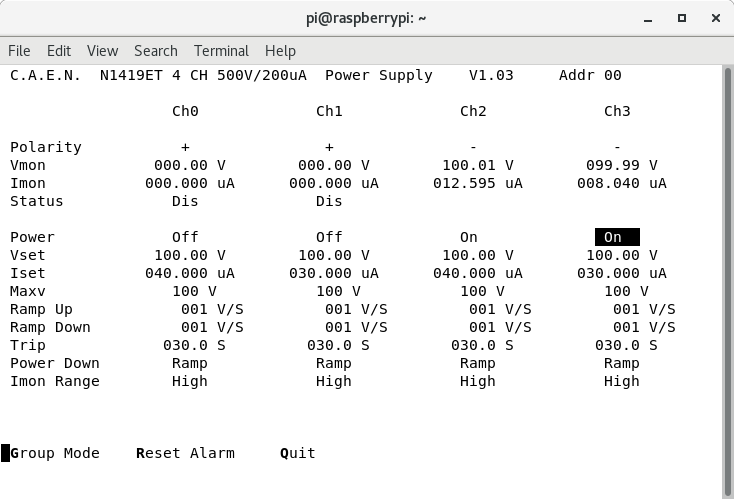Click the Power Down row label
Screen dimensions: 734x499
click(x=55, y=363)
